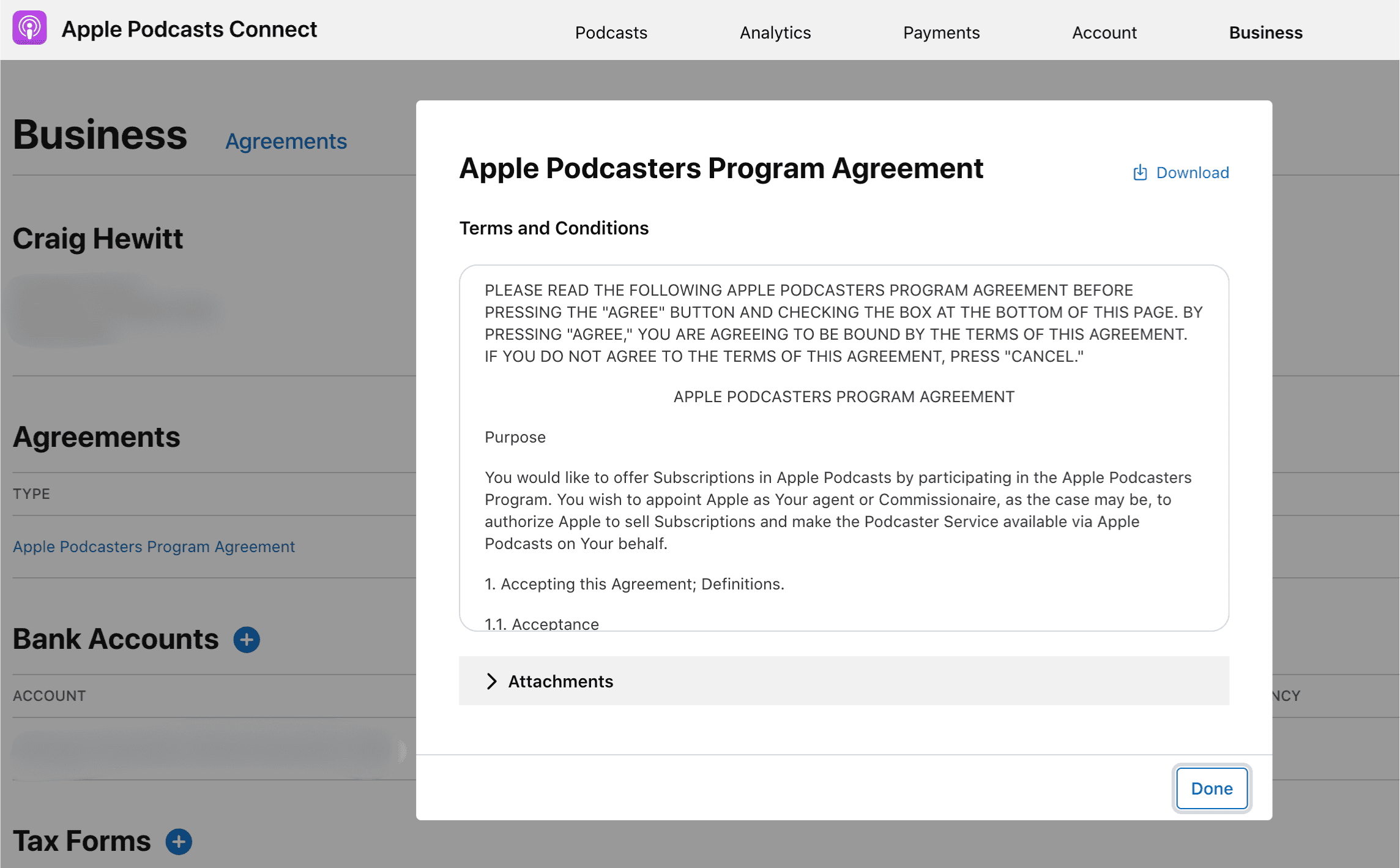Click '1. Accepting this Agreement; Definitions.' text

635,584
